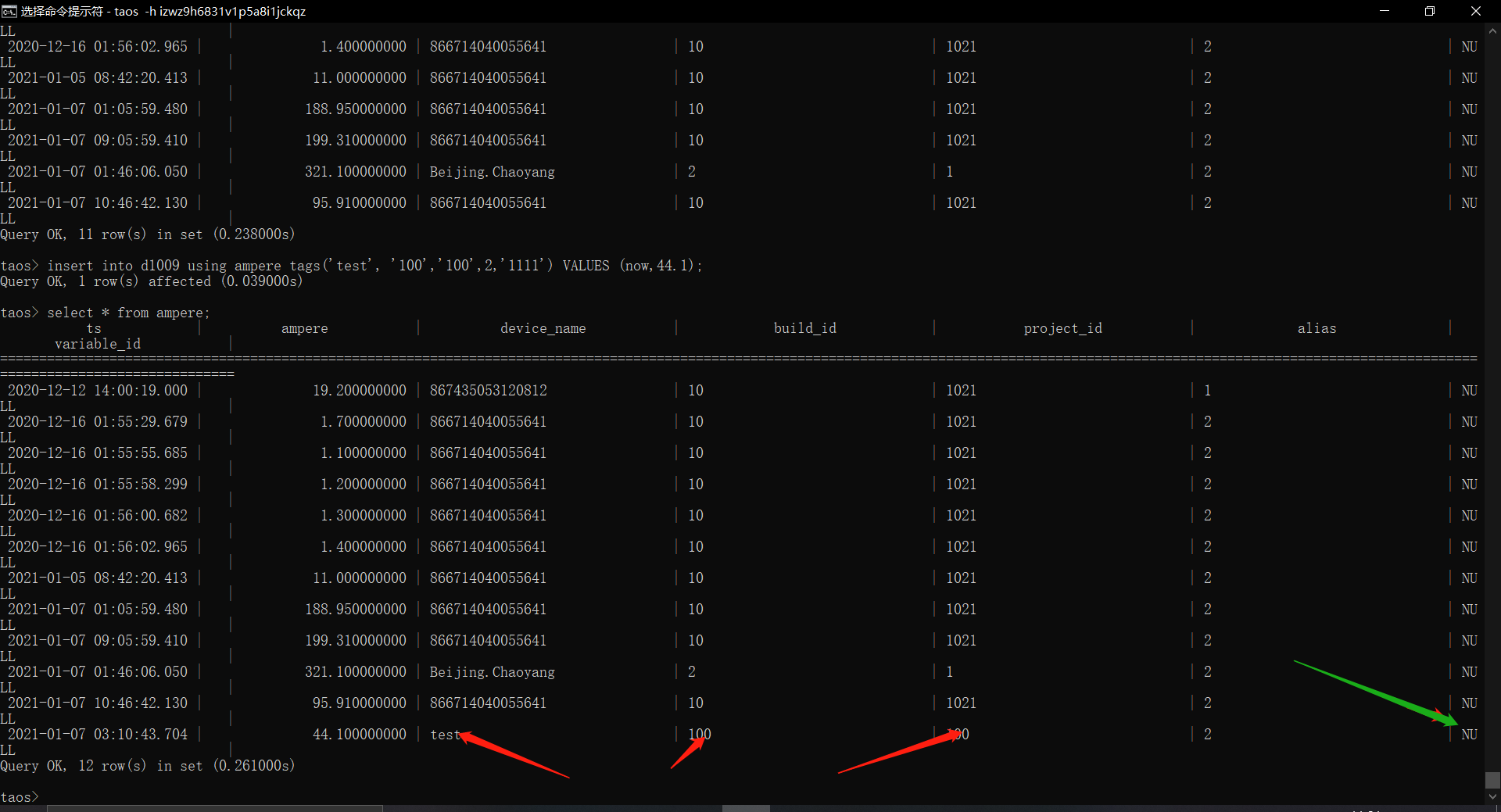Click timestamp 2020-12-12 14:00:19.000
The width and height of the screenshot is (1501, 812).
coord(98,391)
